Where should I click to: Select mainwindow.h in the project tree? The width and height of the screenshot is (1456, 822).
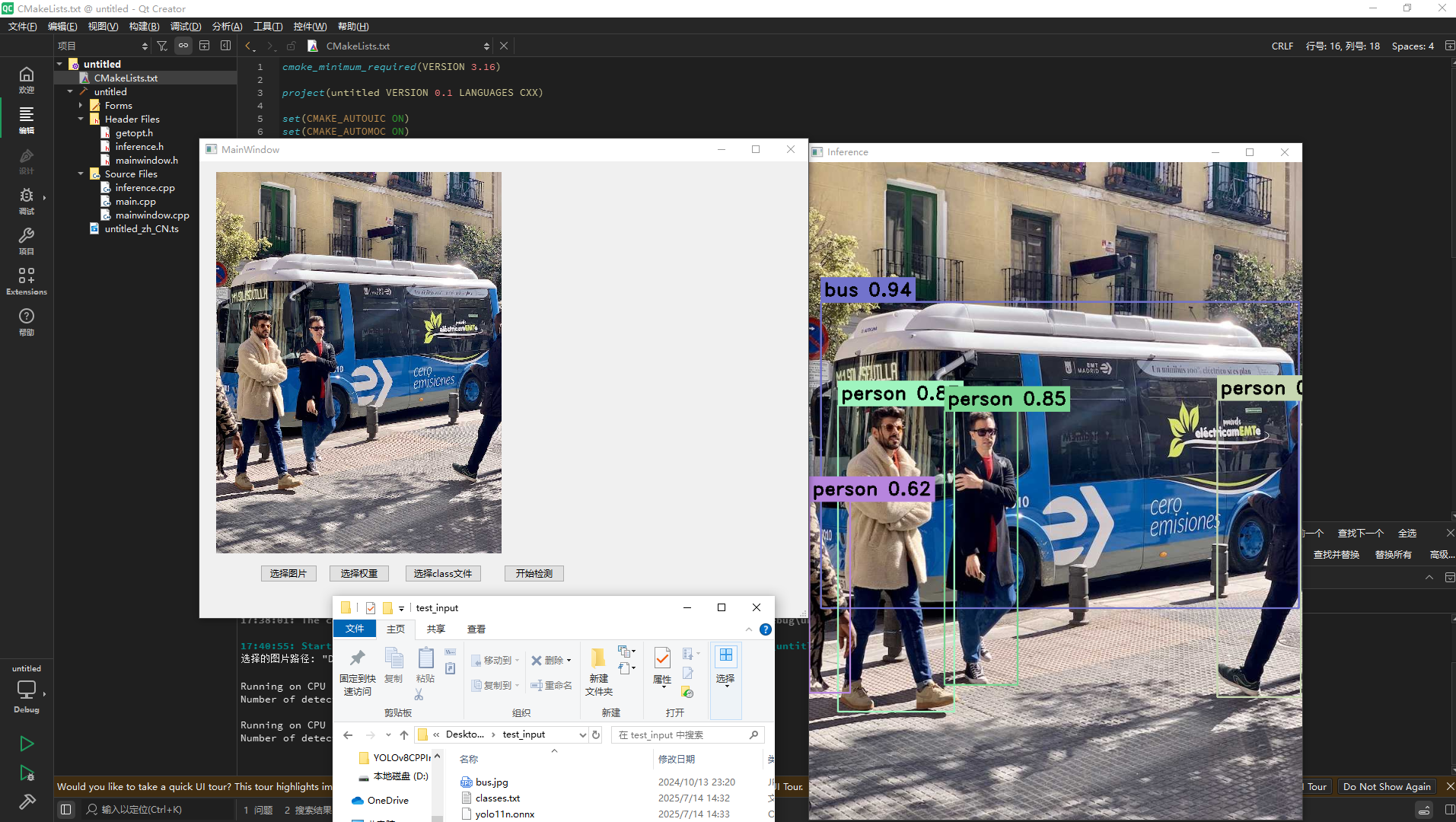146,160
